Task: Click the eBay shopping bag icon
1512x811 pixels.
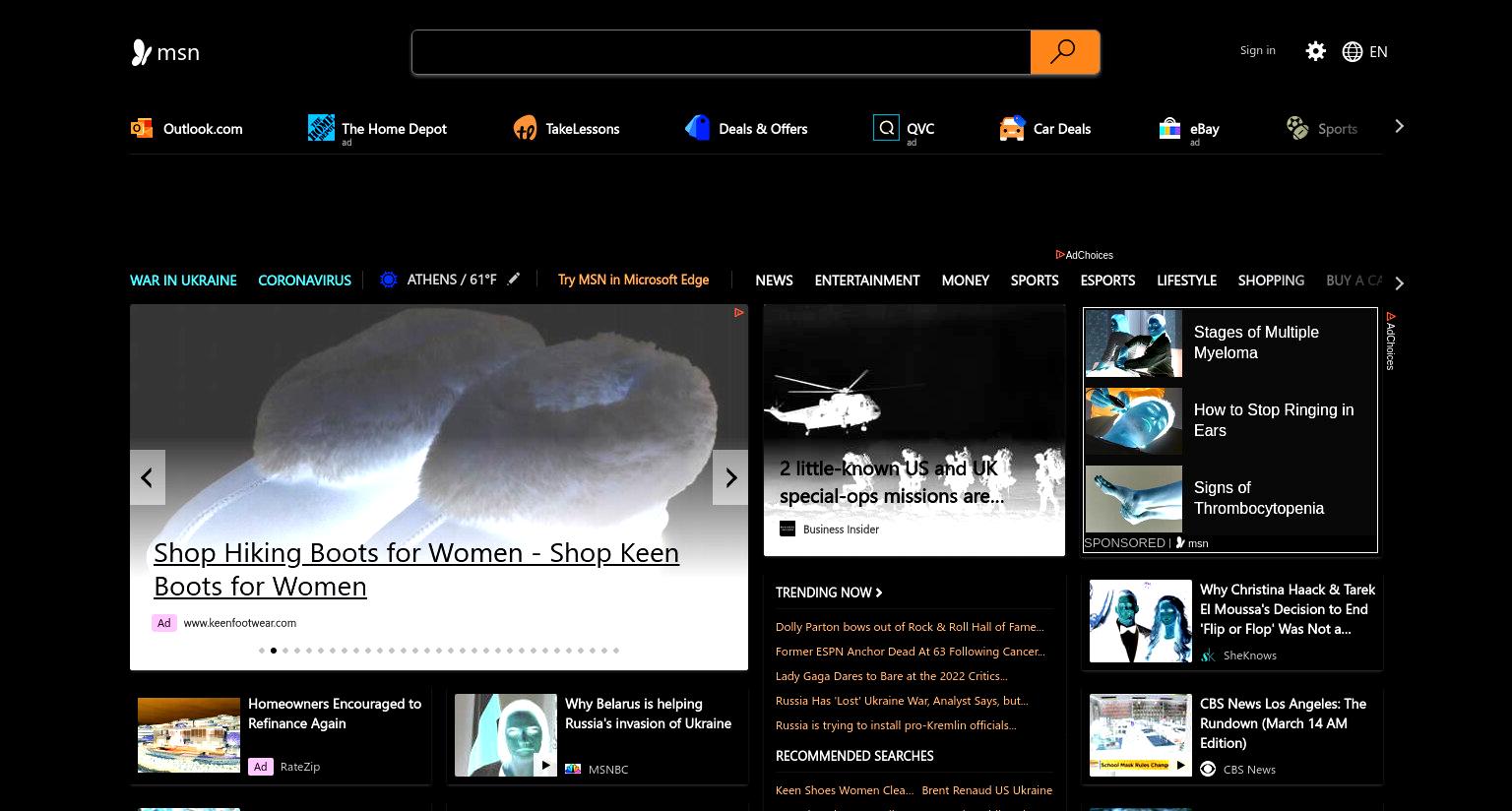Action: click(x=1169, y=128)
